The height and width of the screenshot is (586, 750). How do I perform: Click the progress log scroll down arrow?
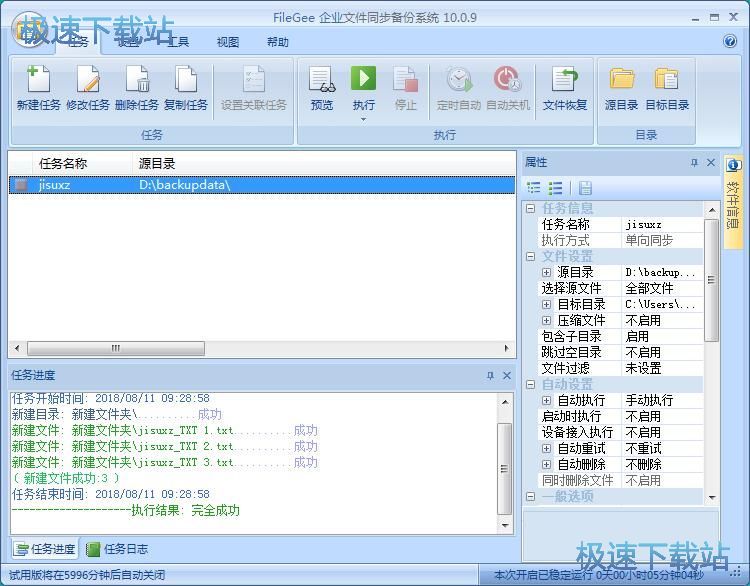click(x=505, y=525)
